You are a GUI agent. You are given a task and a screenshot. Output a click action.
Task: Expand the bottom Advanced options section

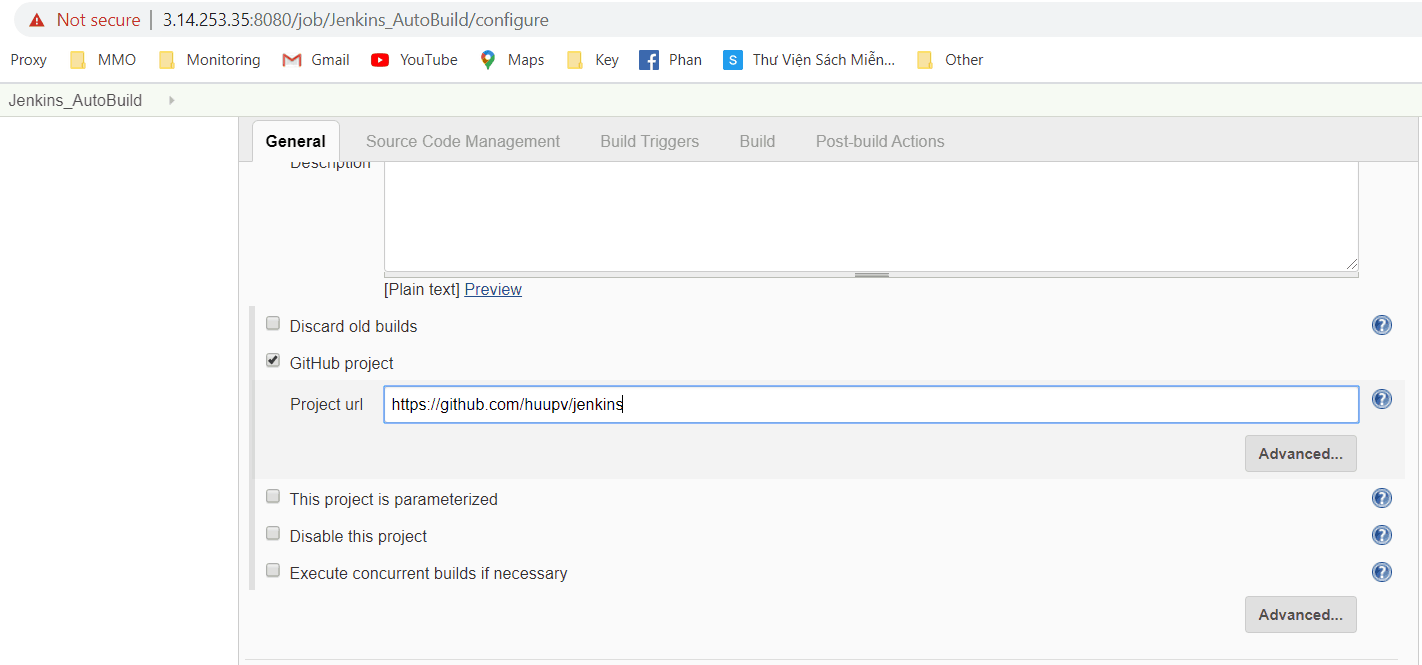pyautogui.click(x=1300, y=614)
